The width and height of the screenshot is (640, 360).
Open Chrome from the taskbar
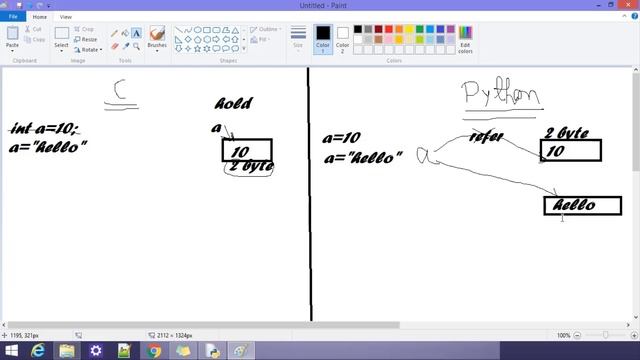coord(154,351)
